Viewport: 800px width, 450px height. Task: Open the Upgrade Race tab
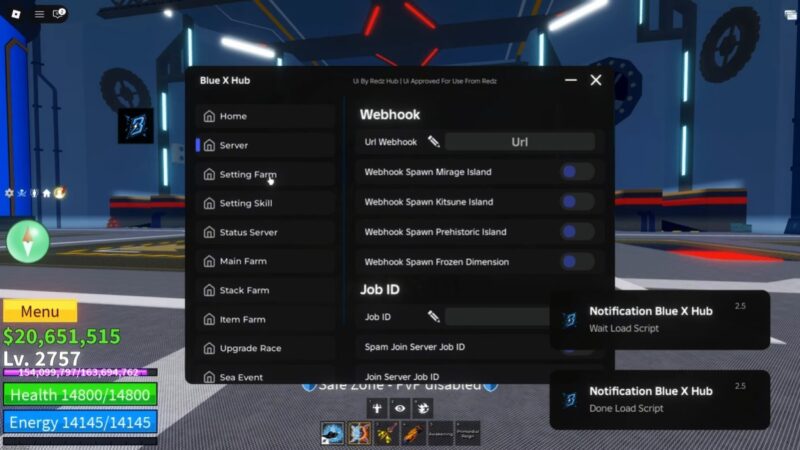tap(265, 348)
